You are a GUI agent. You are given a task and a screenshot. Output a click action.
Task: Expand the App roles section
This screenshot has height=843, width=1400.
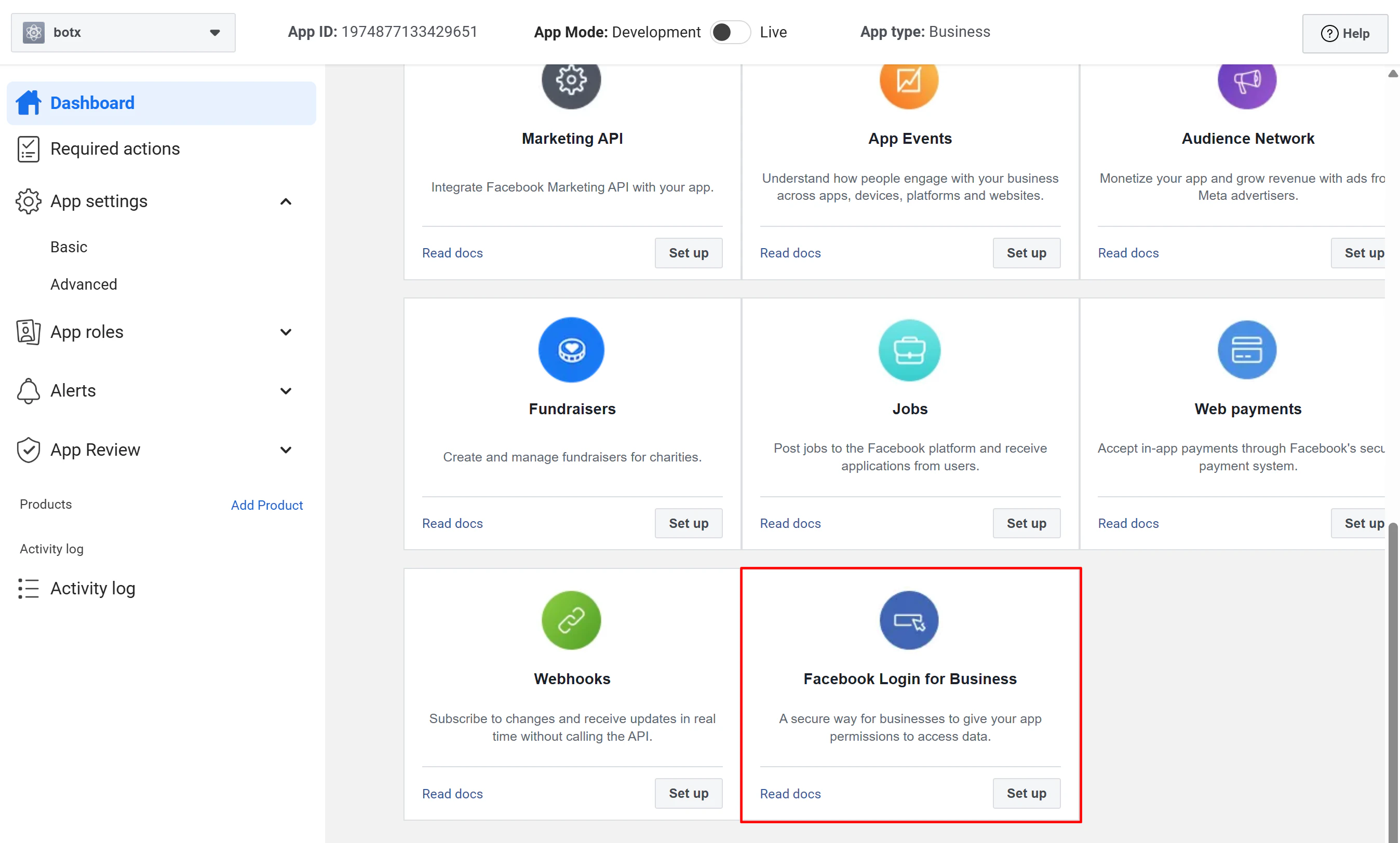click(286, 332)
